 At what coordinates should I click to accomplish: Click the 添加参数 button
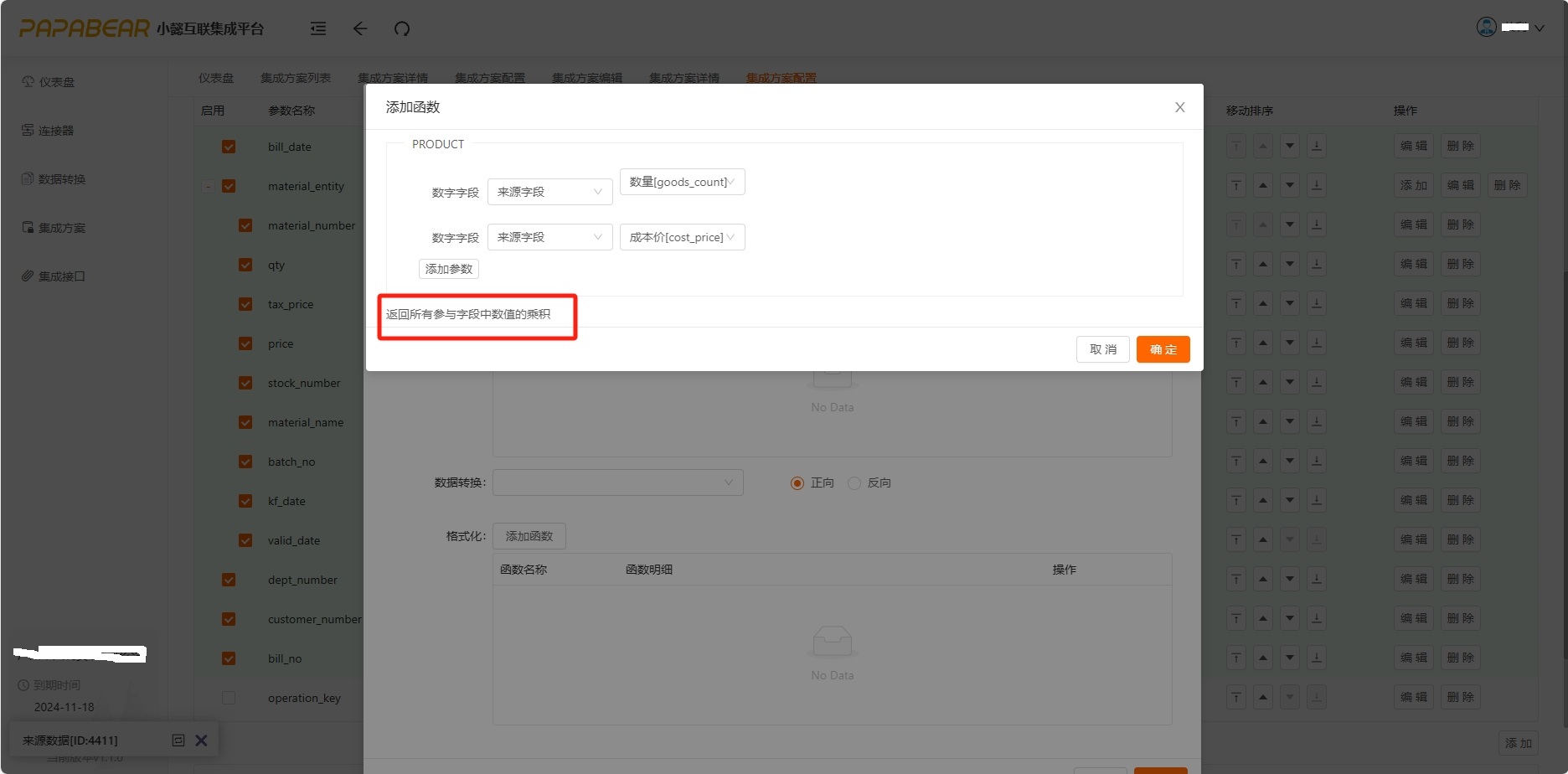coord(449,269)
